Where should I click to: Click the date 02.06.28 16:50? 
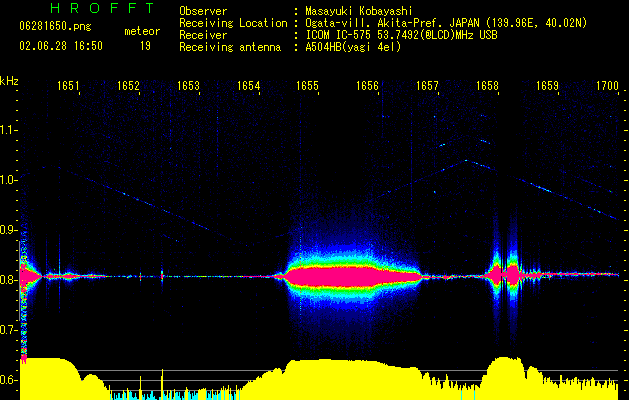[x=61, y=46]
